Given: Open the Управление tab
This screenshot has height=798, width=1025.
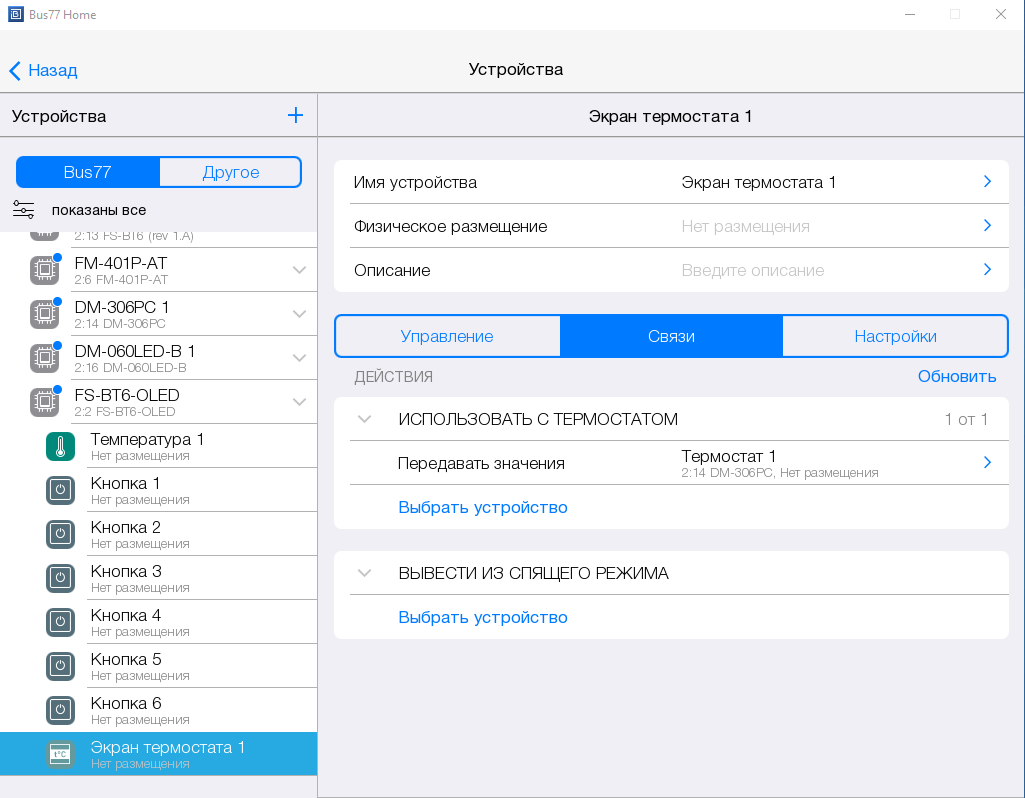Looking at the screenshot, I should click(447, 336).
